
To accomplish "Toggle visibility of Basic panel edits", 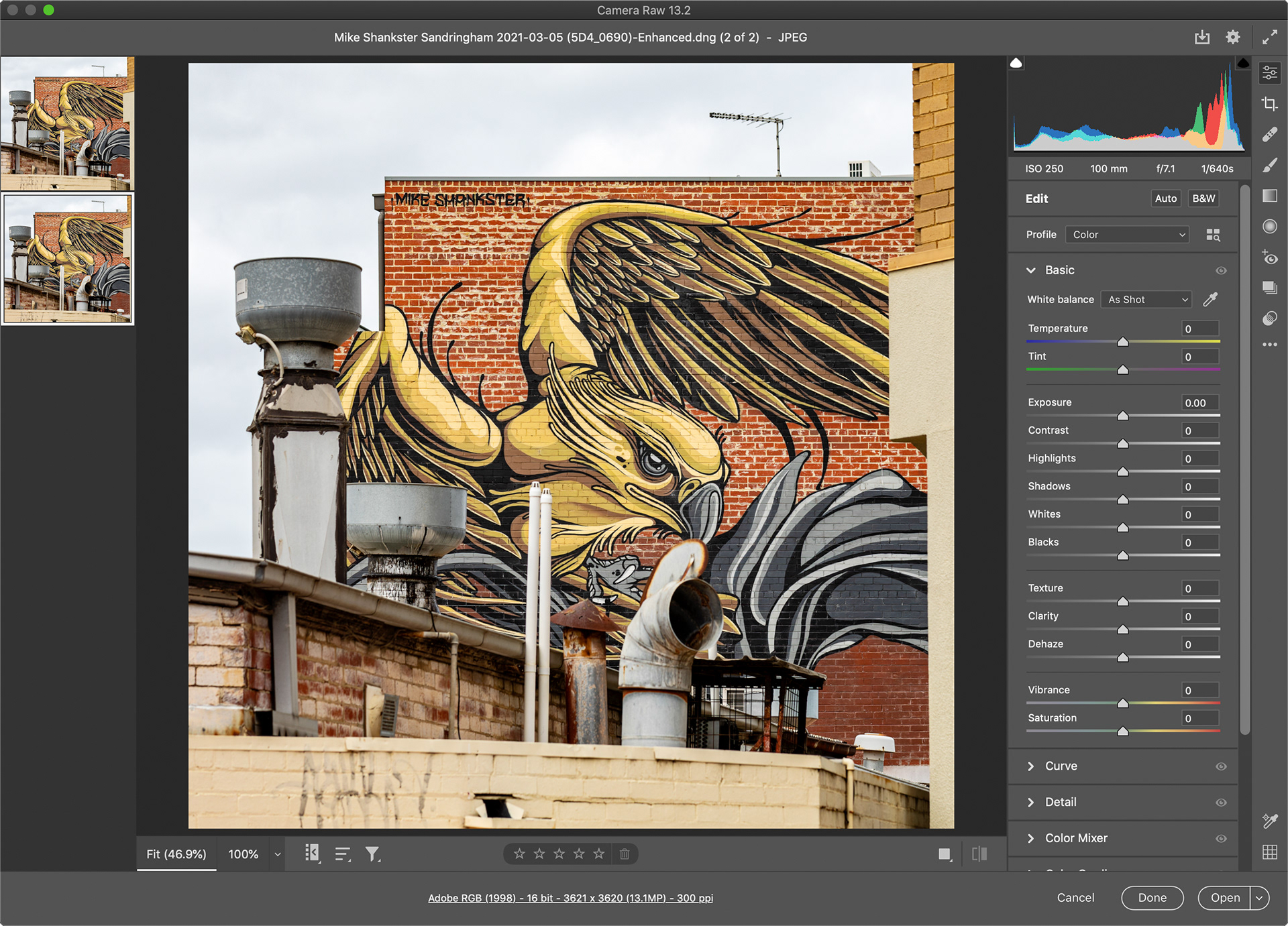I will point(1221,271).
